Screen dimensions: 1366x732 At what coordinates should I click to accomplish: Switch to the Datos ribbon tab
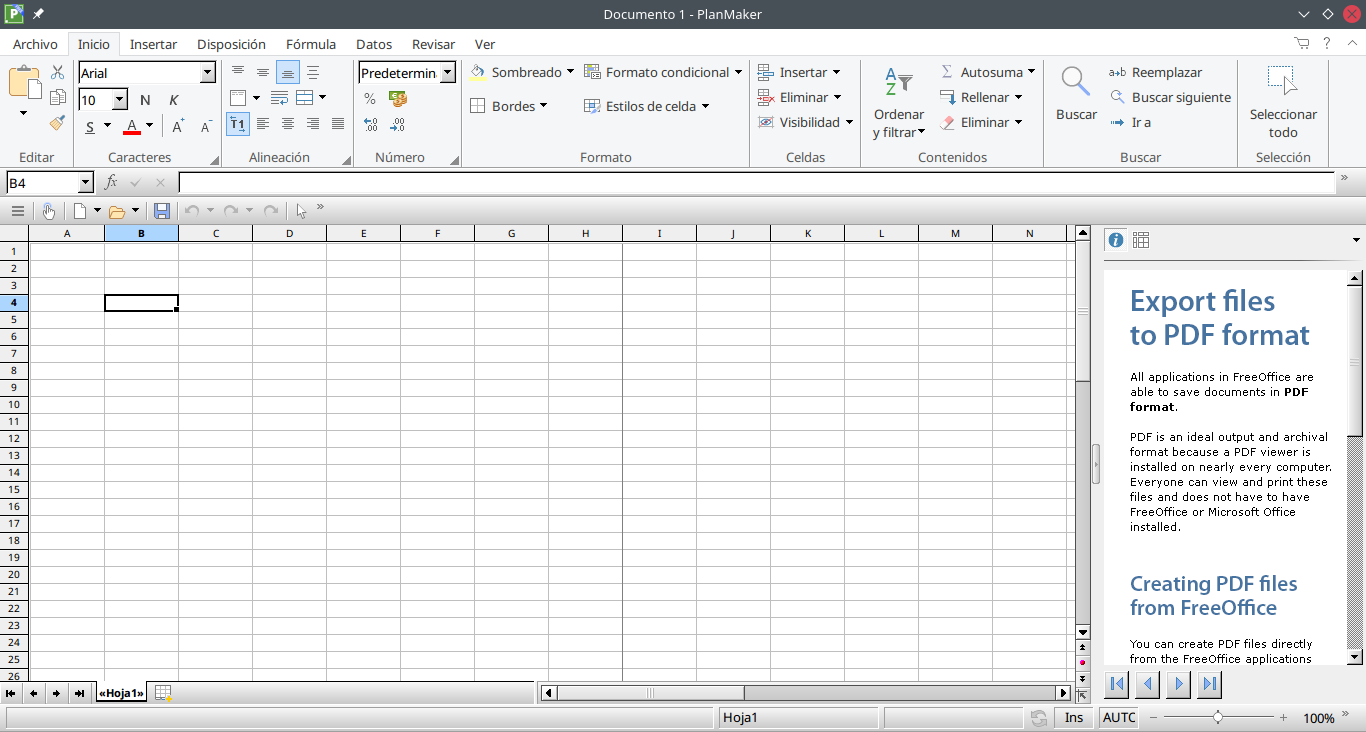click(x=374, y=44)
